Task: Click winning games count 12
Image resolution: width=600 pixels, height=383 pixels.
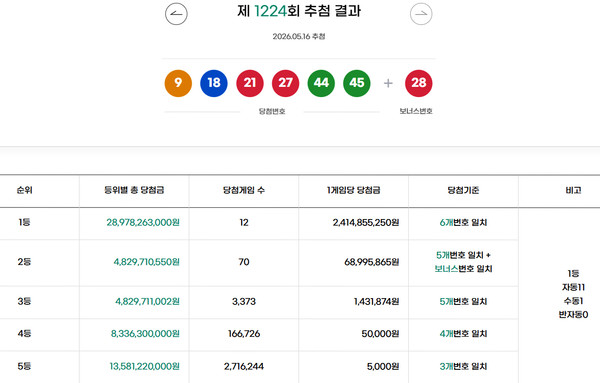Action: (x=244, y=222)
